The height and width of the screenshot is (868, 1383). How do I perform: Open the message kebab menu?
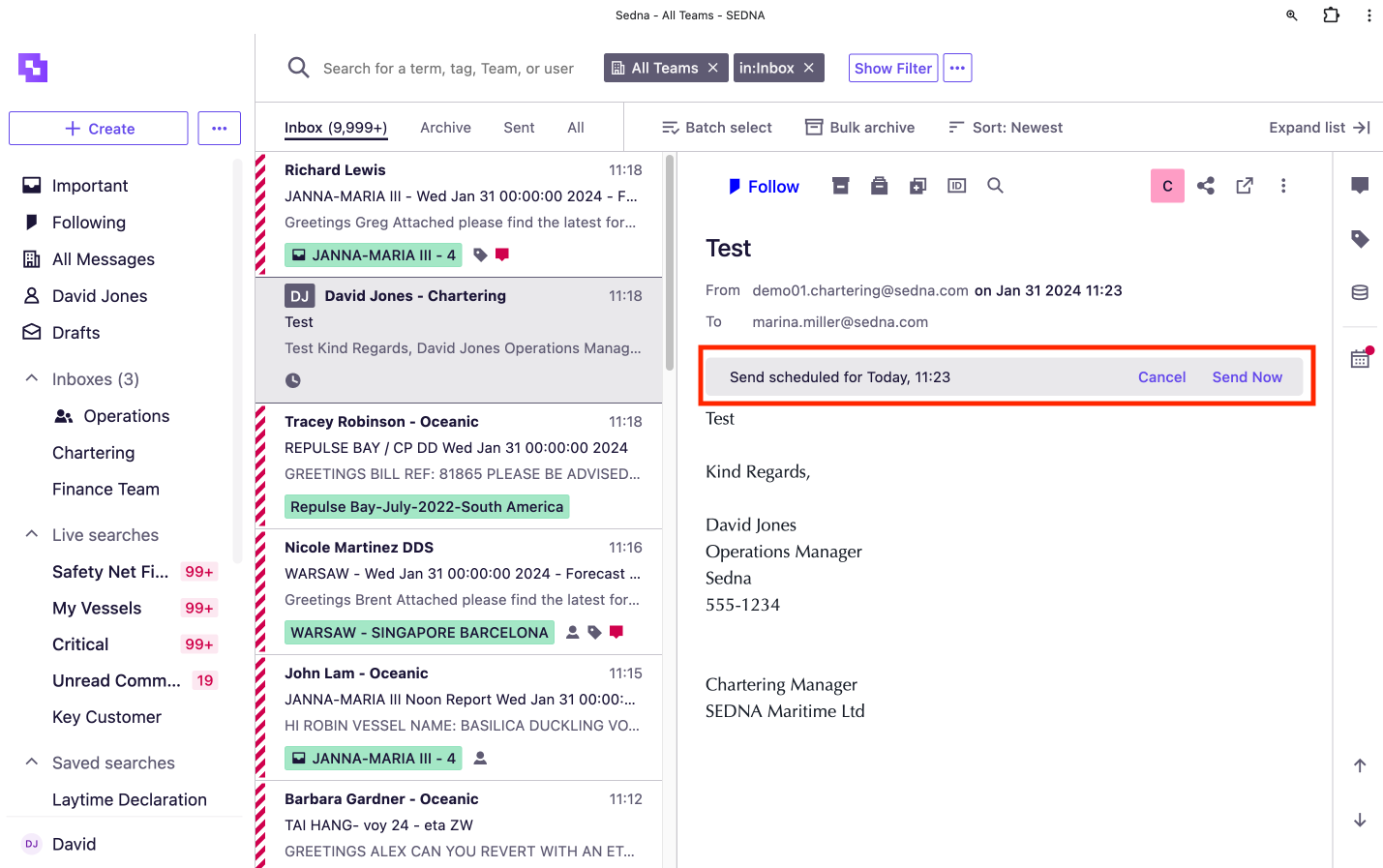coord(1283,186)
